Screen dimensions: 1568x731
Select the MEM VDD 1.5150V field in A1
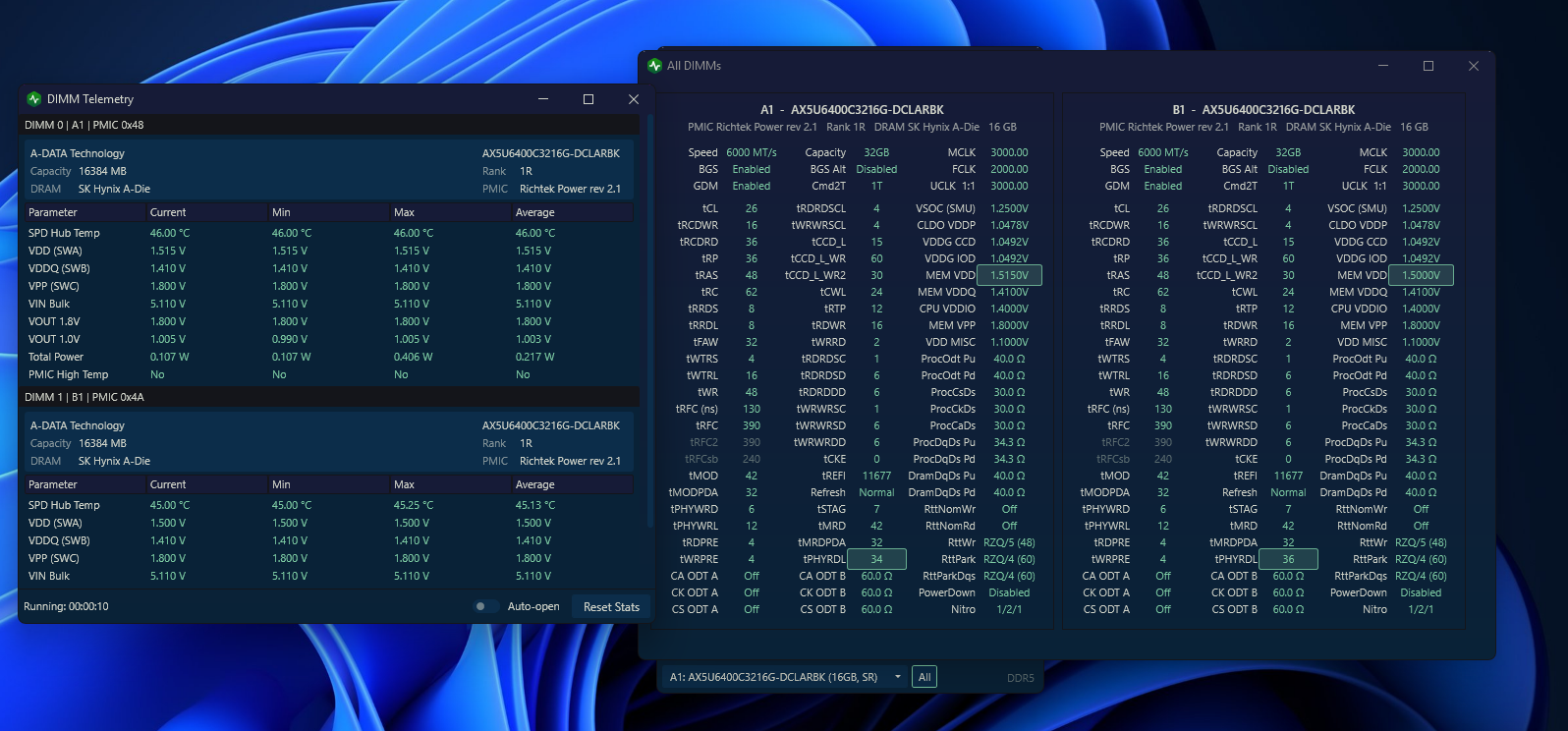(1010, 275)
